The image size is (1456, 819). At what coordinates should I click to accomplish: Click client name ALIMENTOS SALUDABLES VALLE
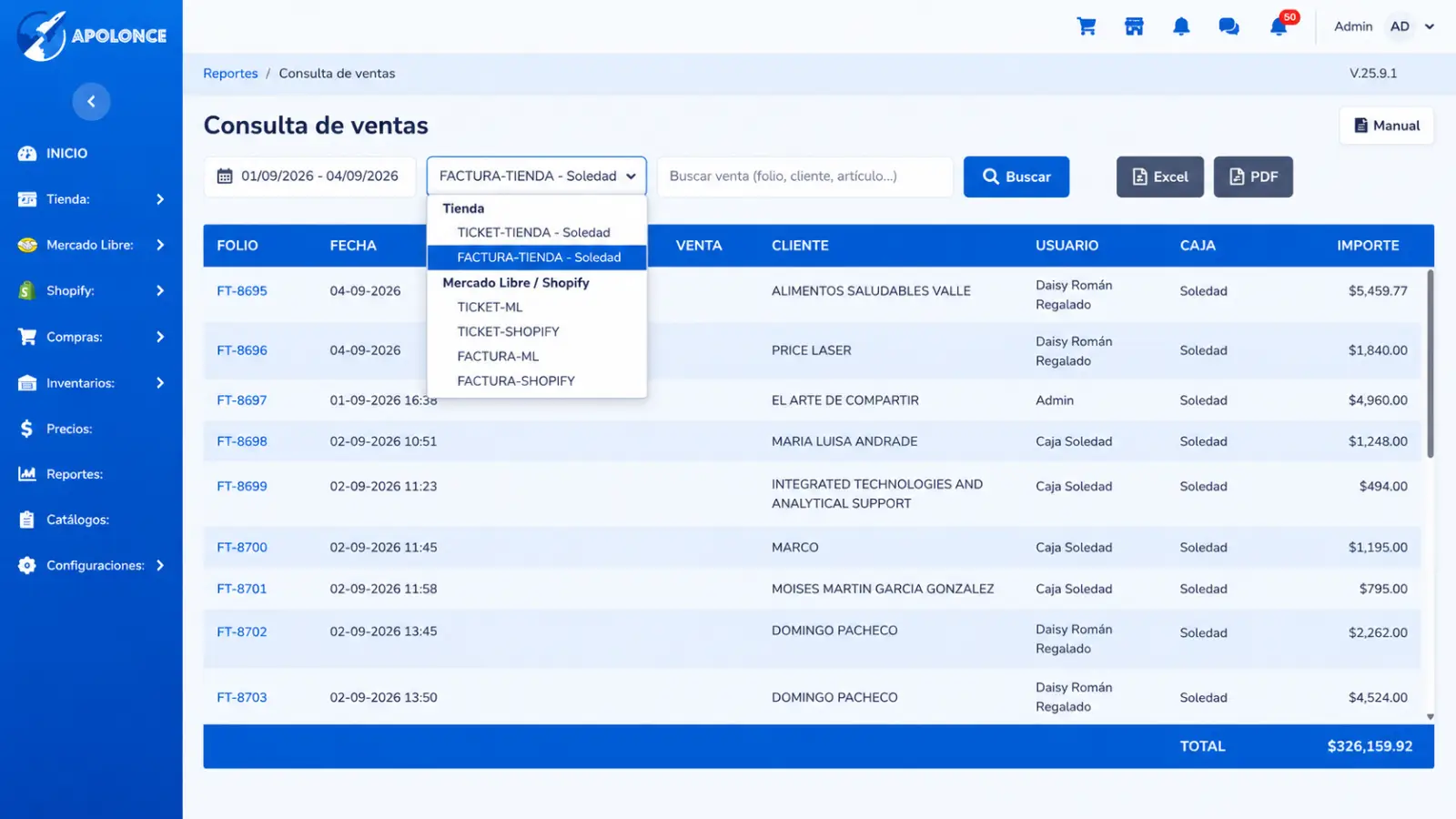click(871, 291)
